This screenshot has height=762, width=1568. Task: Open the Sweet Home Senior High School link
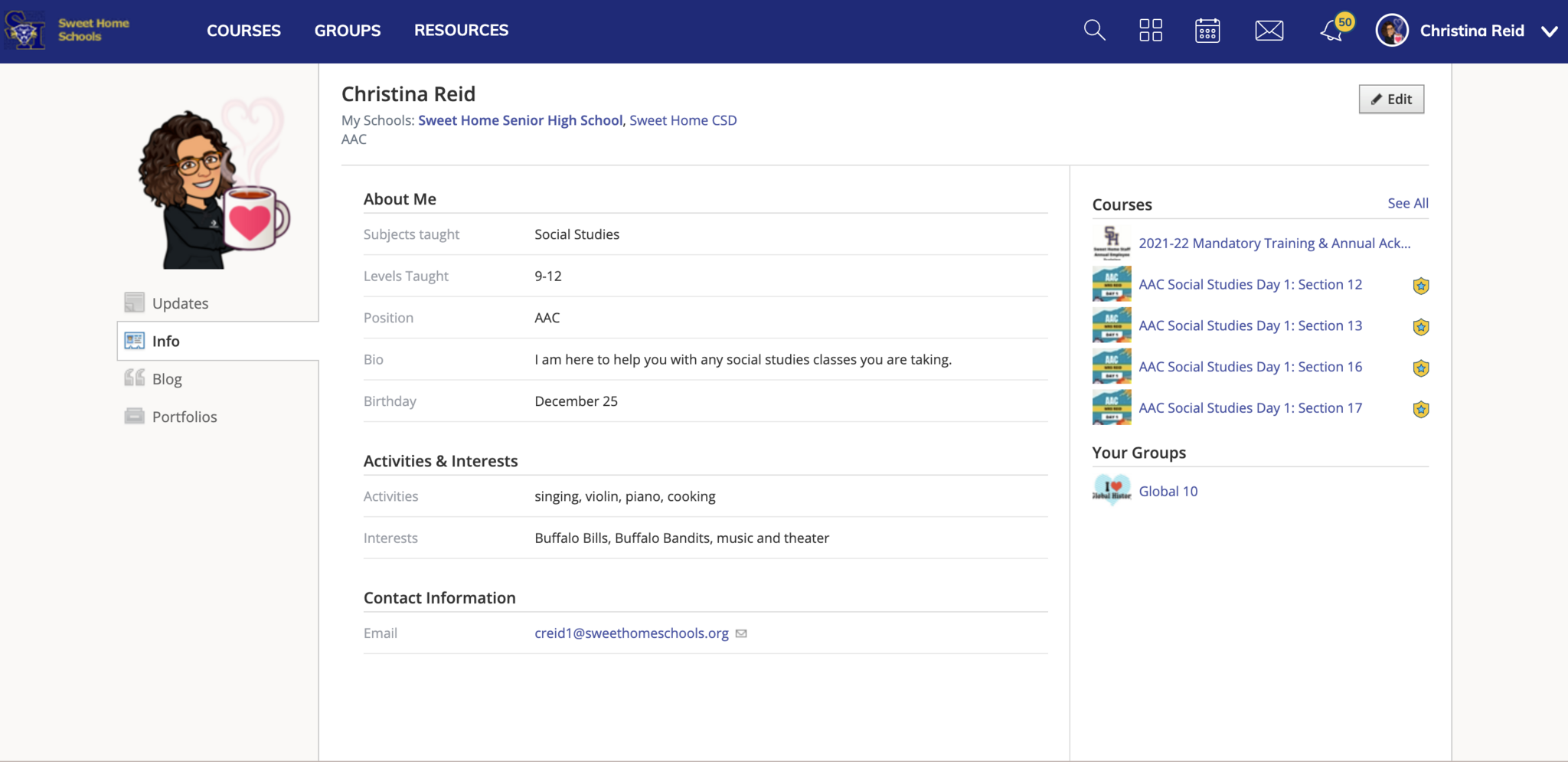tap(520, 120)
